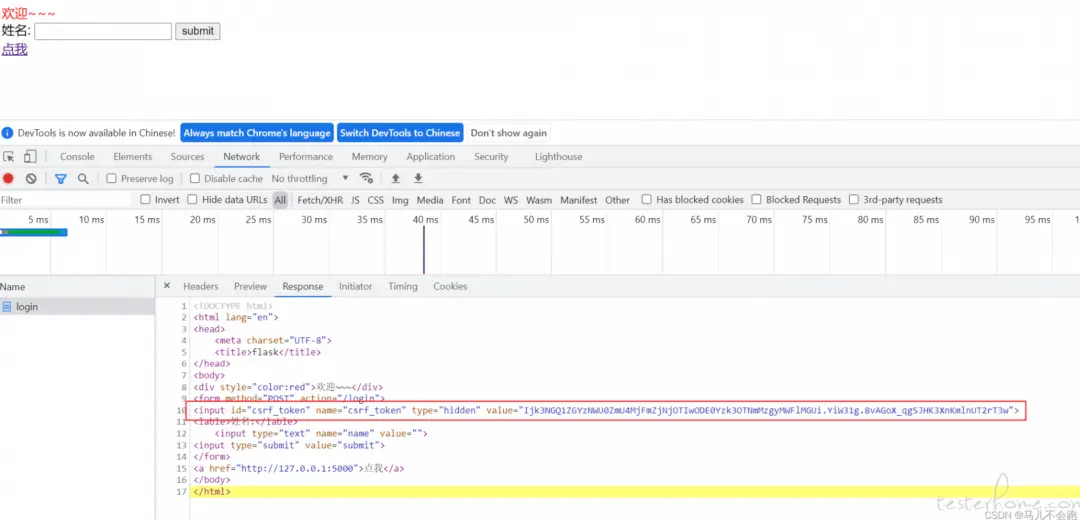The width and height of the screenshot is (1080, 520).
Task: Click the export HAR download icon
Action: coord(418,179)
